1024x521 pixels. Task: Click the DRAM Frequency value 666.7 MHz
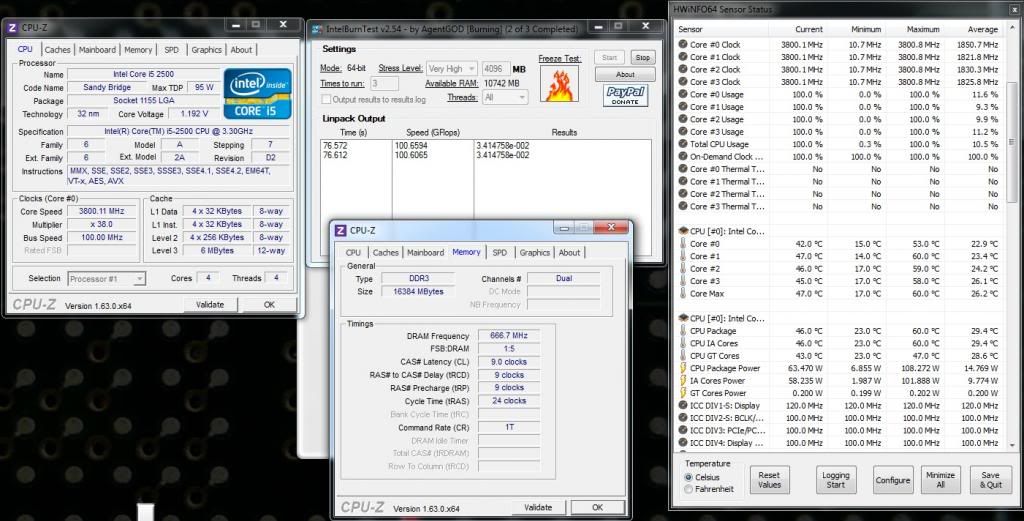click(509, 336)
